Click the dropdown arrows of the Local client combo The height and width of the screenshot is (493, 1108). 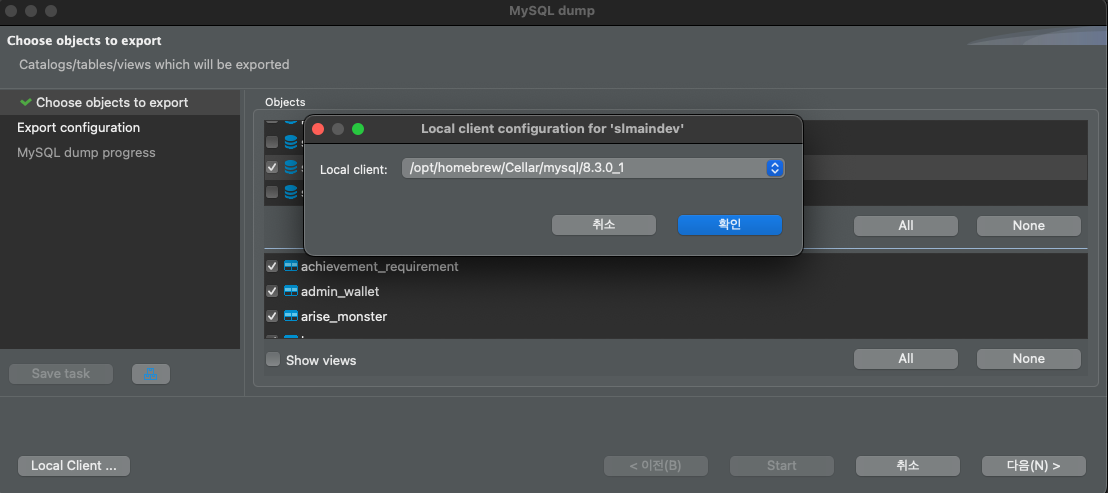coord(774,168)
